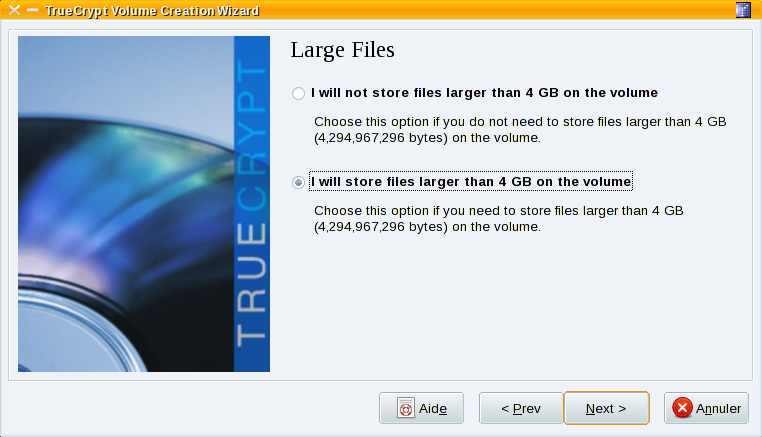Go back with the < Prev button
This screenshot has width=762, height=437.
[x=521, y=408]
